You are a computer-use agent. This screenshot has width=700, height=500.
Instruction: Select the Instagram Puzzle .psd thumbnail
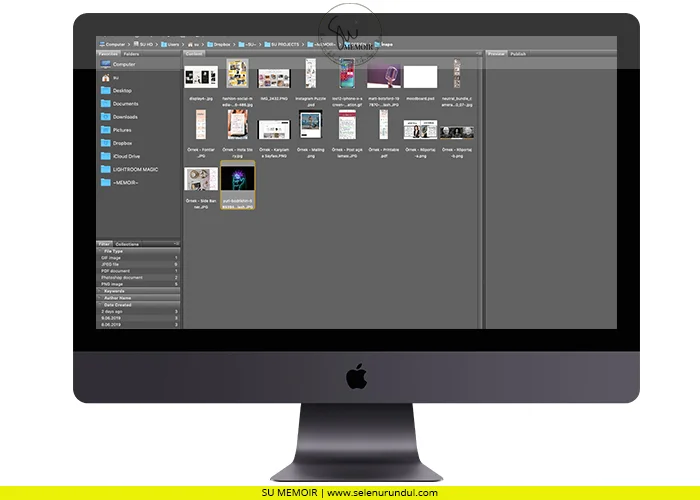pos(311,73)
